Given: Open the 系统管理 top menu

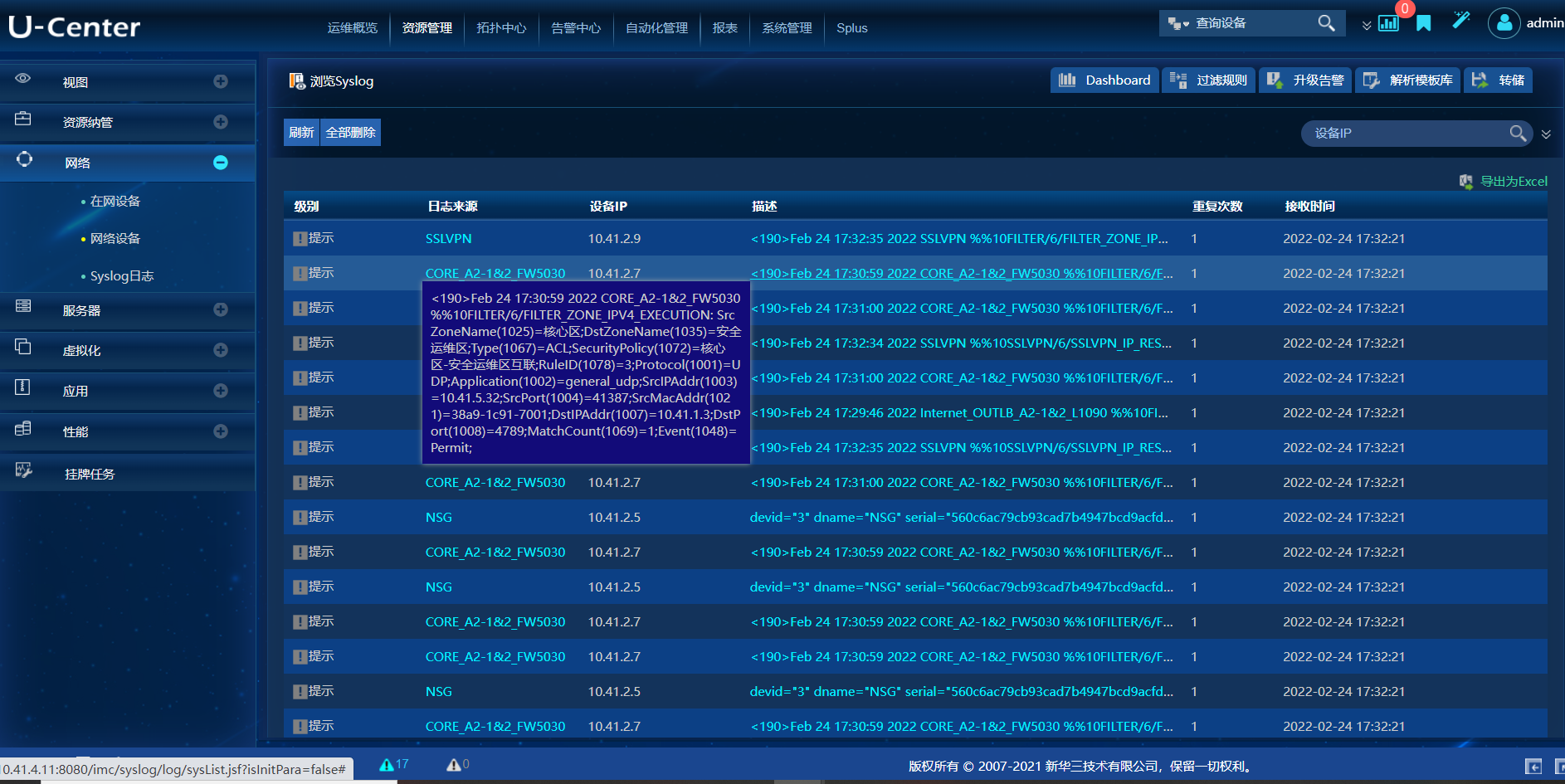Looking at the screenshot, I should (787, 28).
